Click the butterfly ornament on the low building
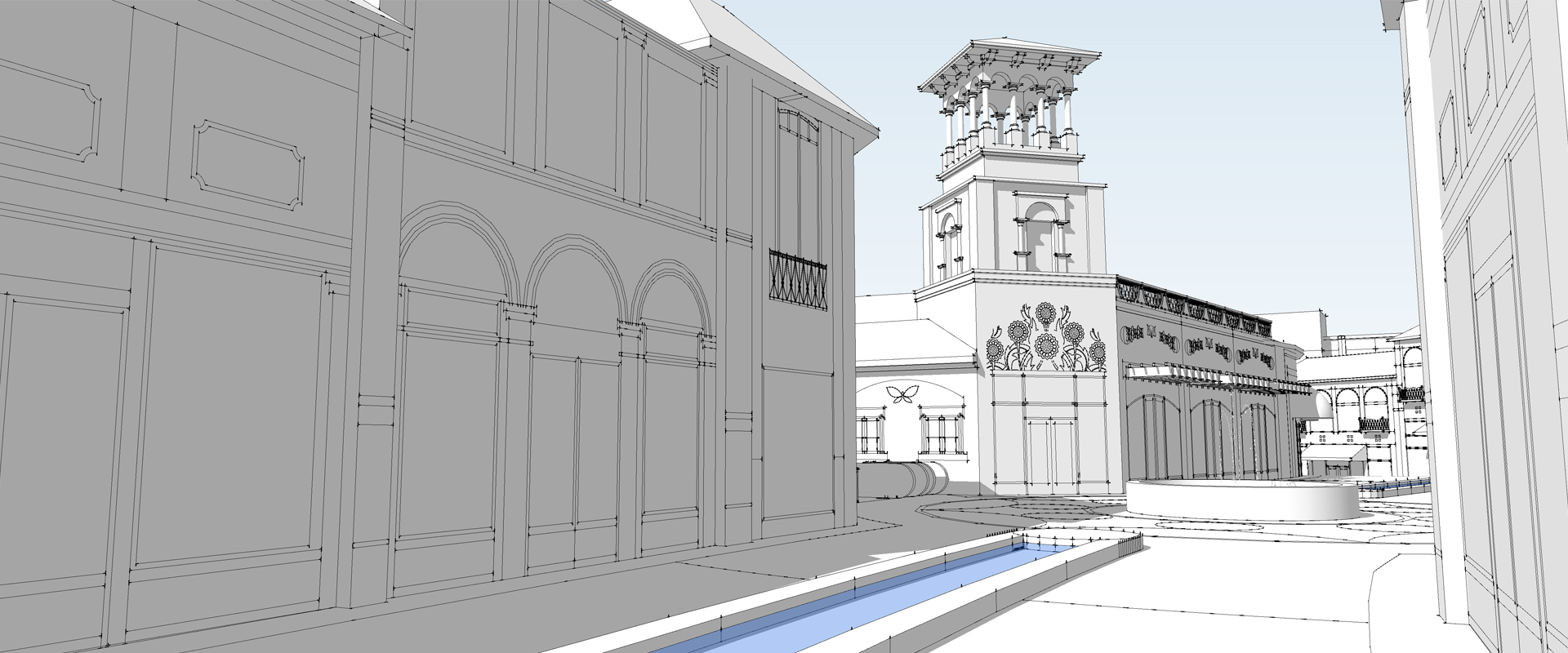1568x653 pixels. coord(900,394)
